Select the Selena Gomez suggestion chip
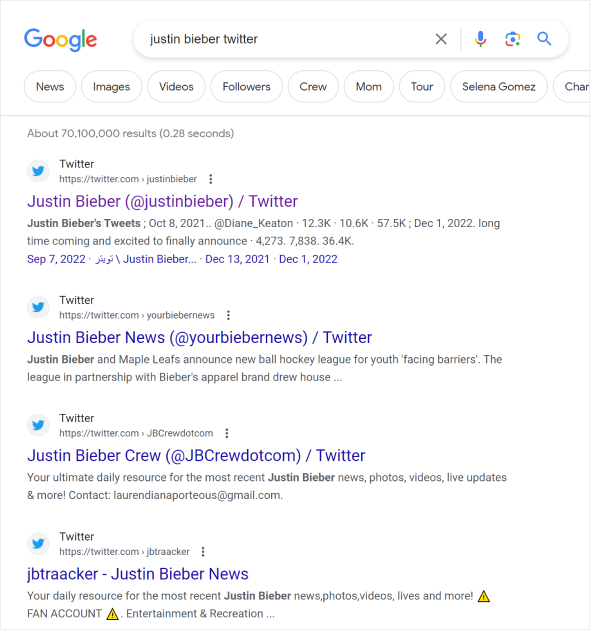 click(x=498, y=86)
